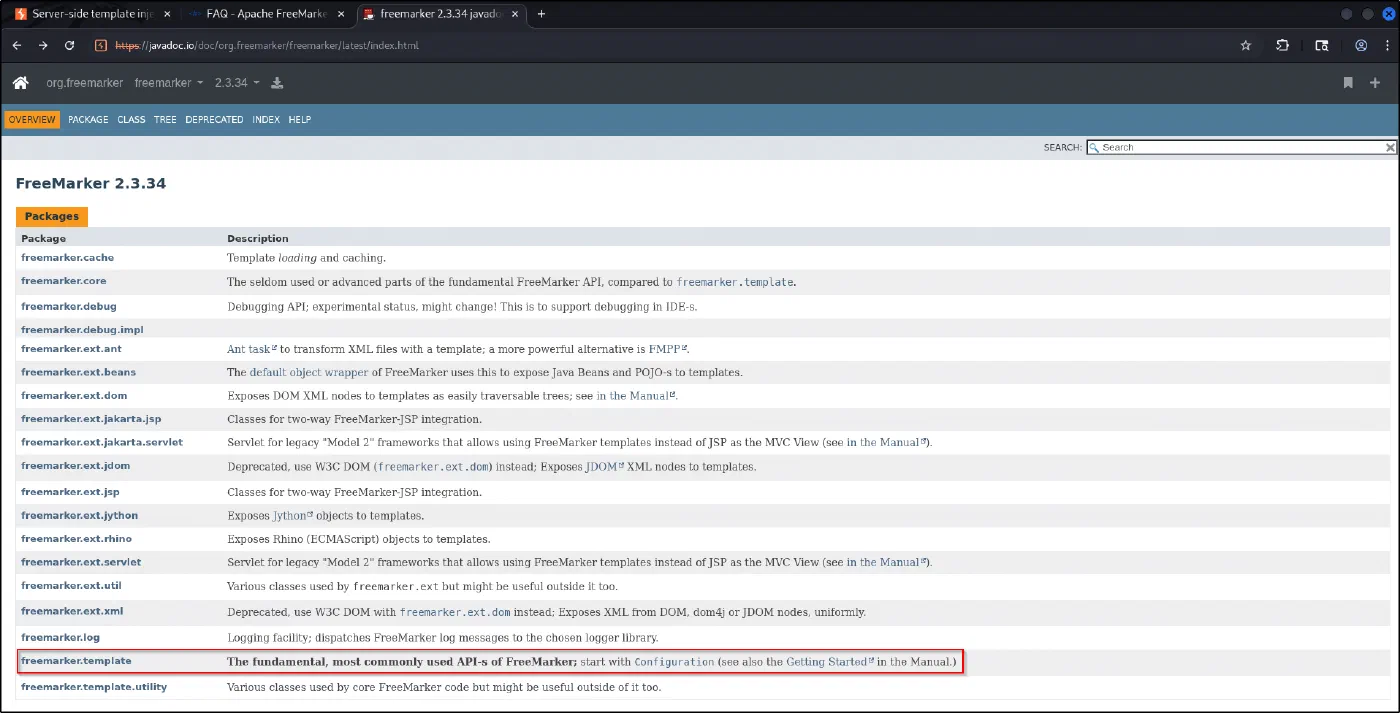Open the freemarker.ext.jdom package

(x=75, y=465)
